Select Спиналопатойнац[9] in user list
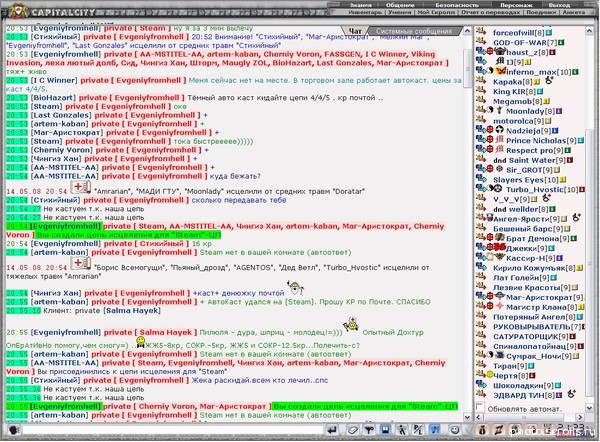This screenshot has width=600, height=442. click(x=535, y=346)
